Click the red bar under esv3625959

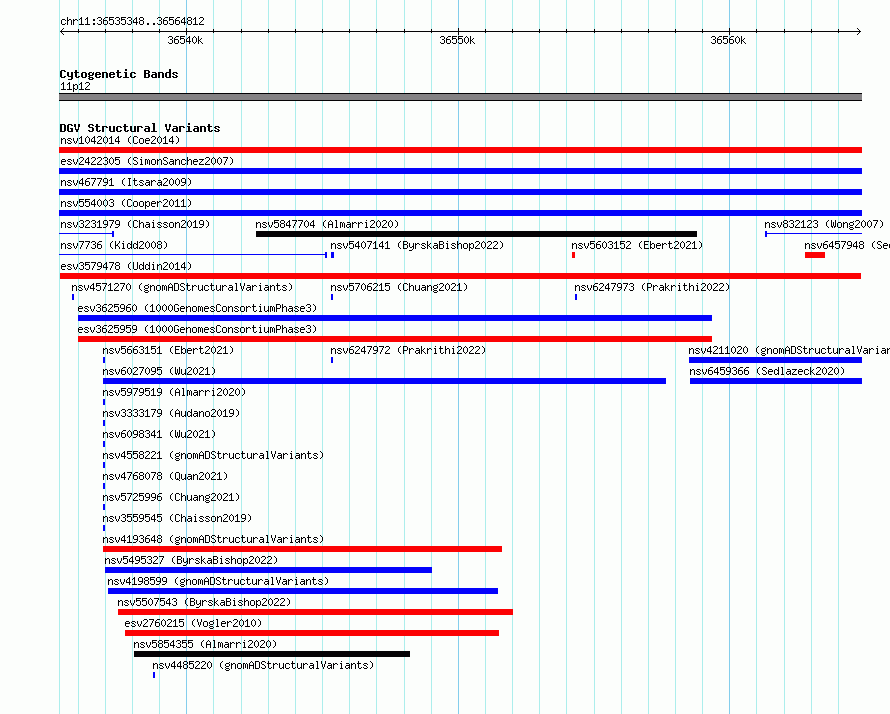tap(395, 339)
